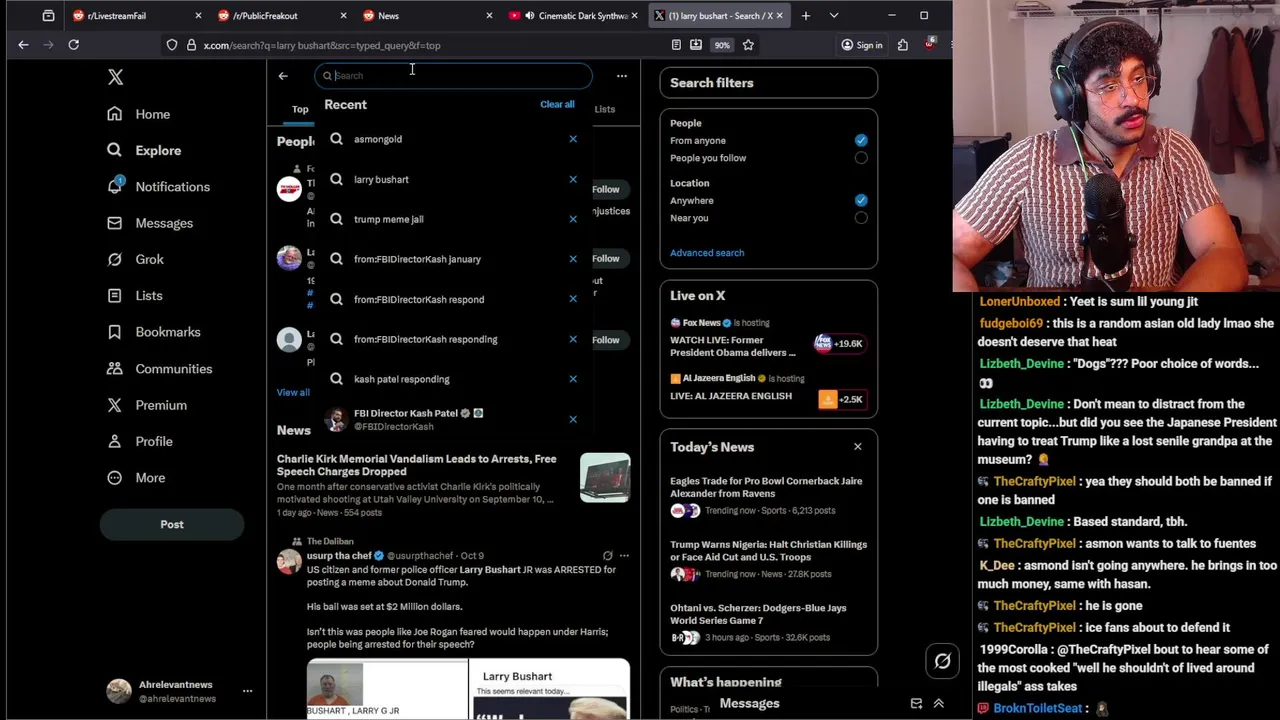The width and height of the screenshot is (1280, 720).
Task: Focus the X search input field
Action: tap(453, 76)
